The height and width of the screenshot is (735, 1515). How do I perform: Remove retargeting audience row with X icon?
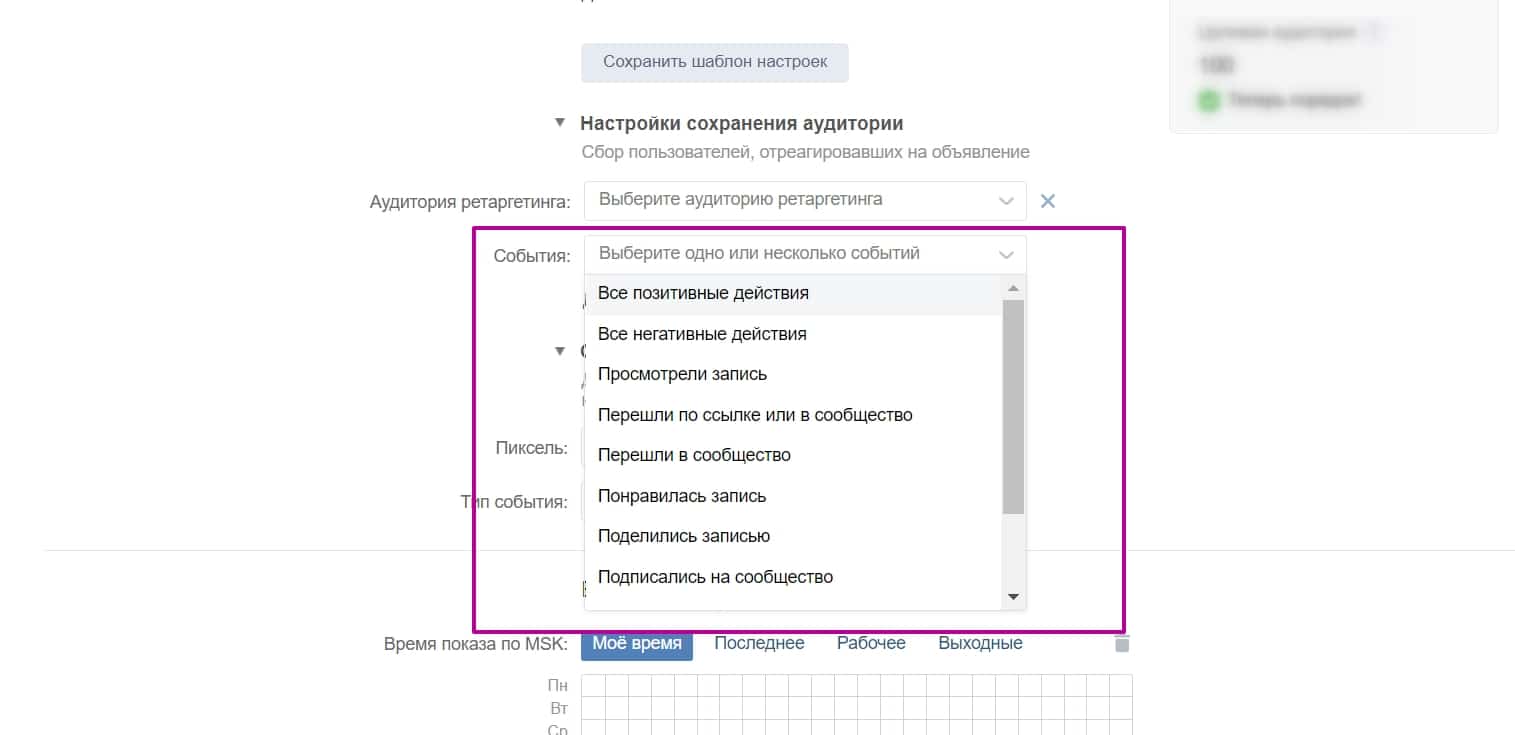1048,201
